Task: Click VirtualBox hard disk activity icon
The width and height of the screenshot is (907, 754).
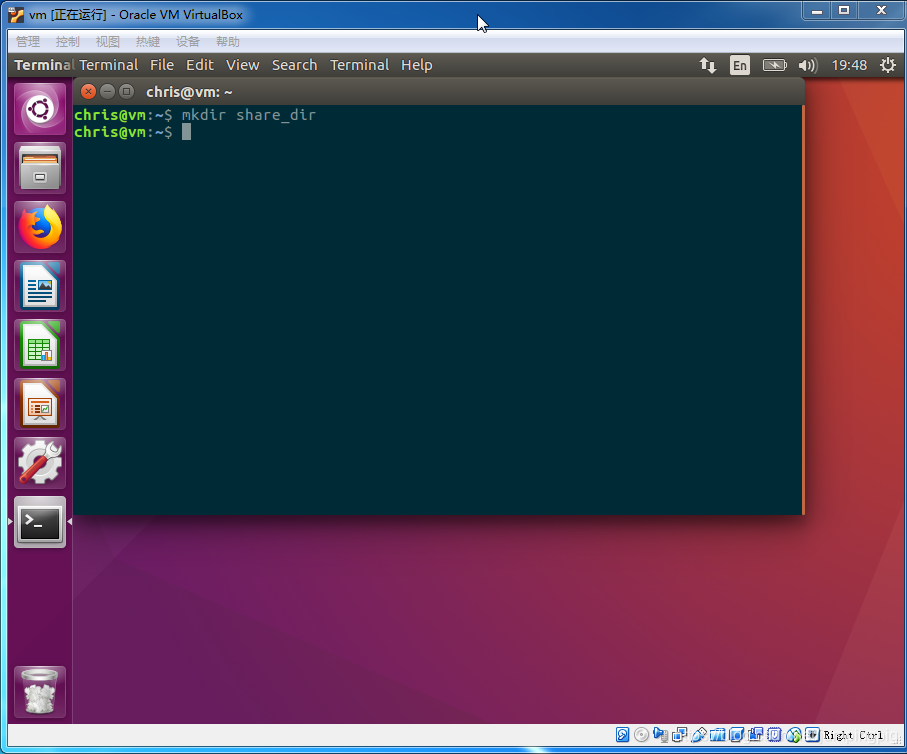Action: coord(622,735)
